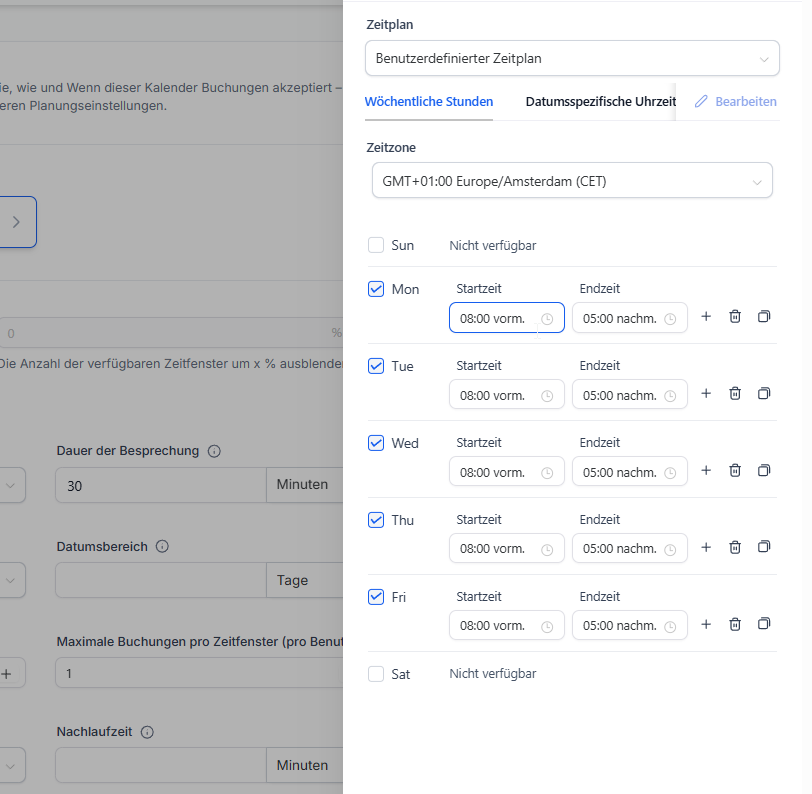Remove Friday's time range via trash icon
This screenshot has width=812, height=794.
pos(735,625)
